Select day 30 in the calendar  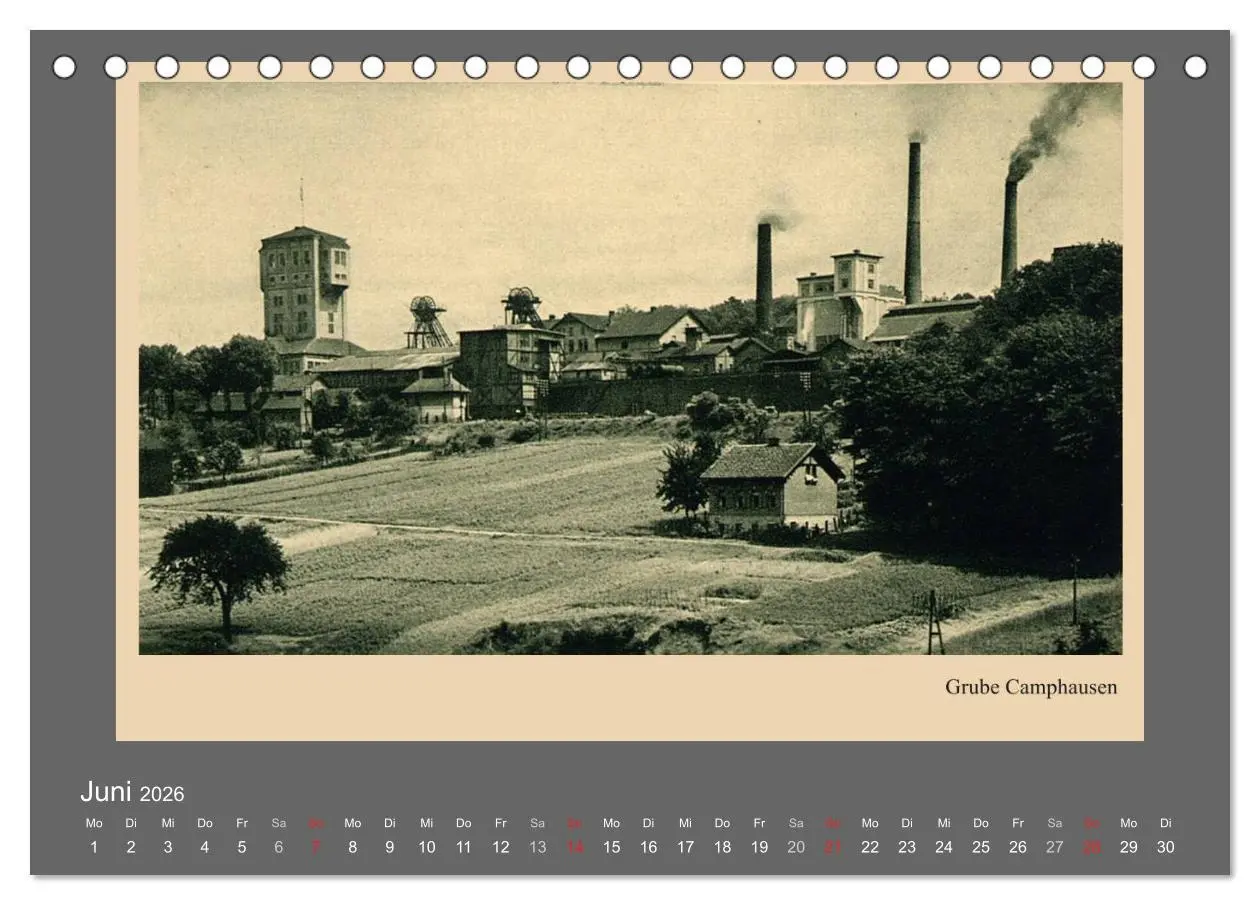click(1166, 847)
